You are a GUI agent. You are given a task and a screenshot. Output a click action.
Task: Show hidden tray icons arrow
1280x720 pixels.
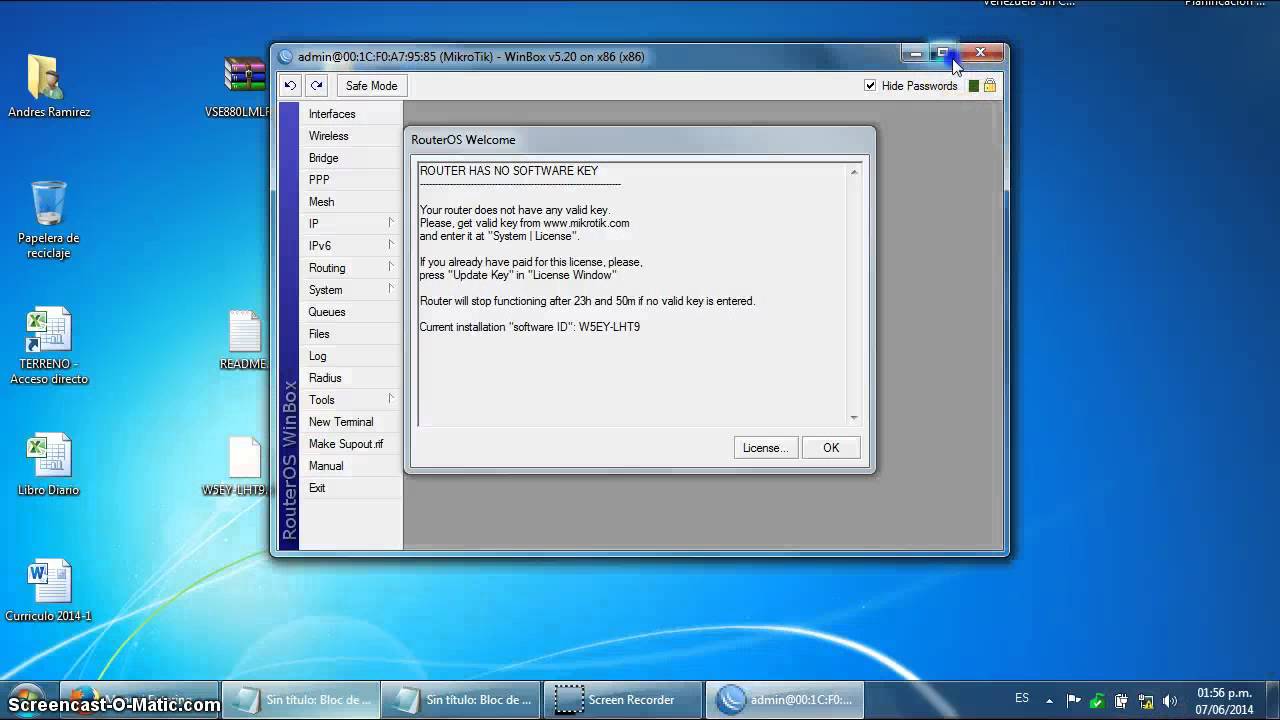click(1049, 701)
